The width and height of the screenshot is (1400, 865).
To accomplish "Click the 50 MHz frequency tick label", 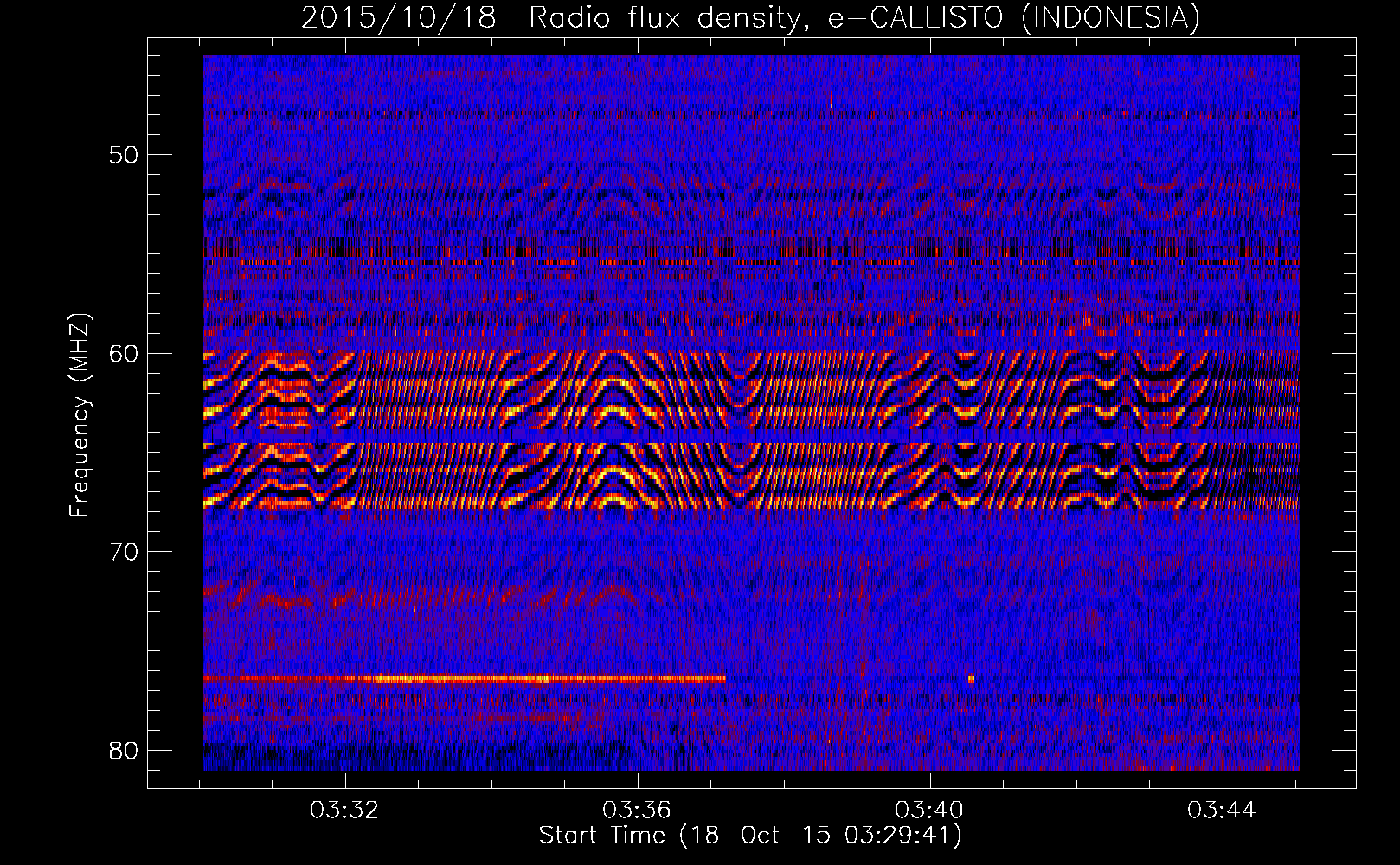I will coord(124,155).
